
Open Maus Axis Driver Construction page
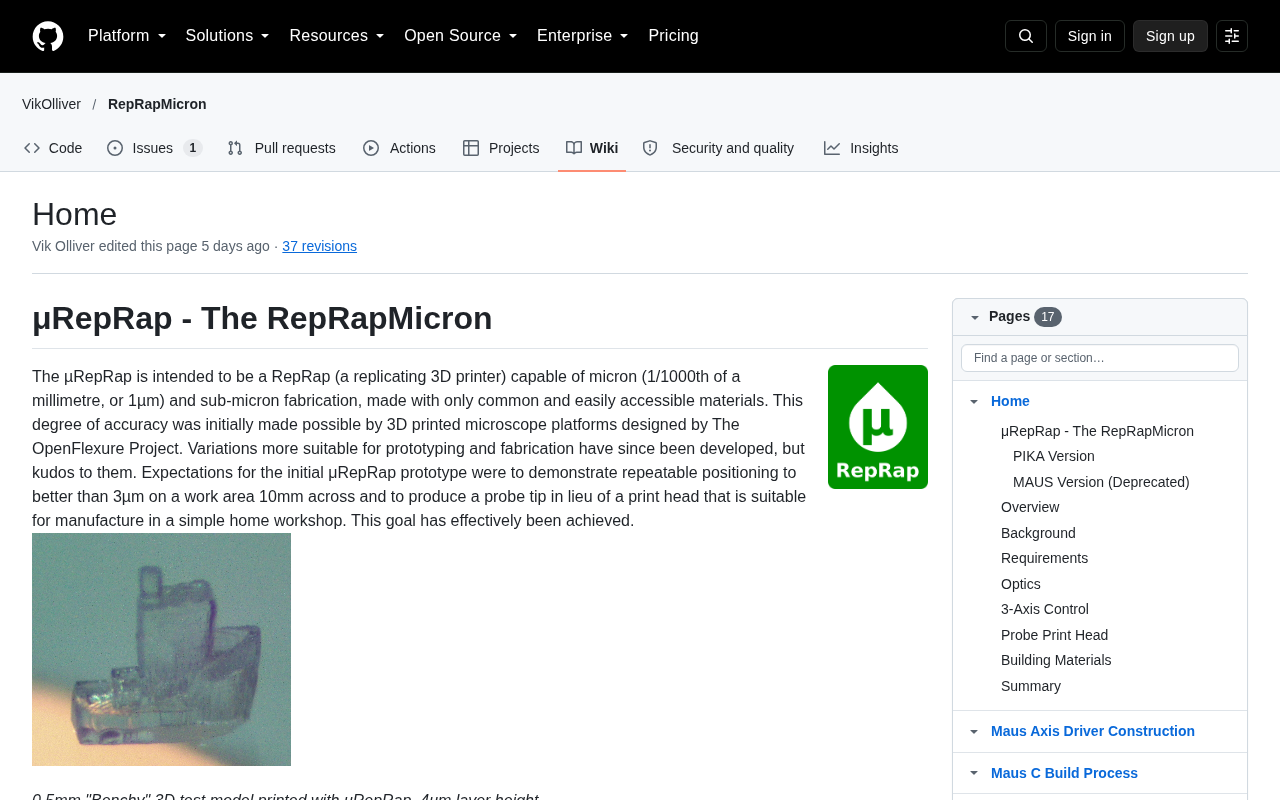click(1093, 731)
